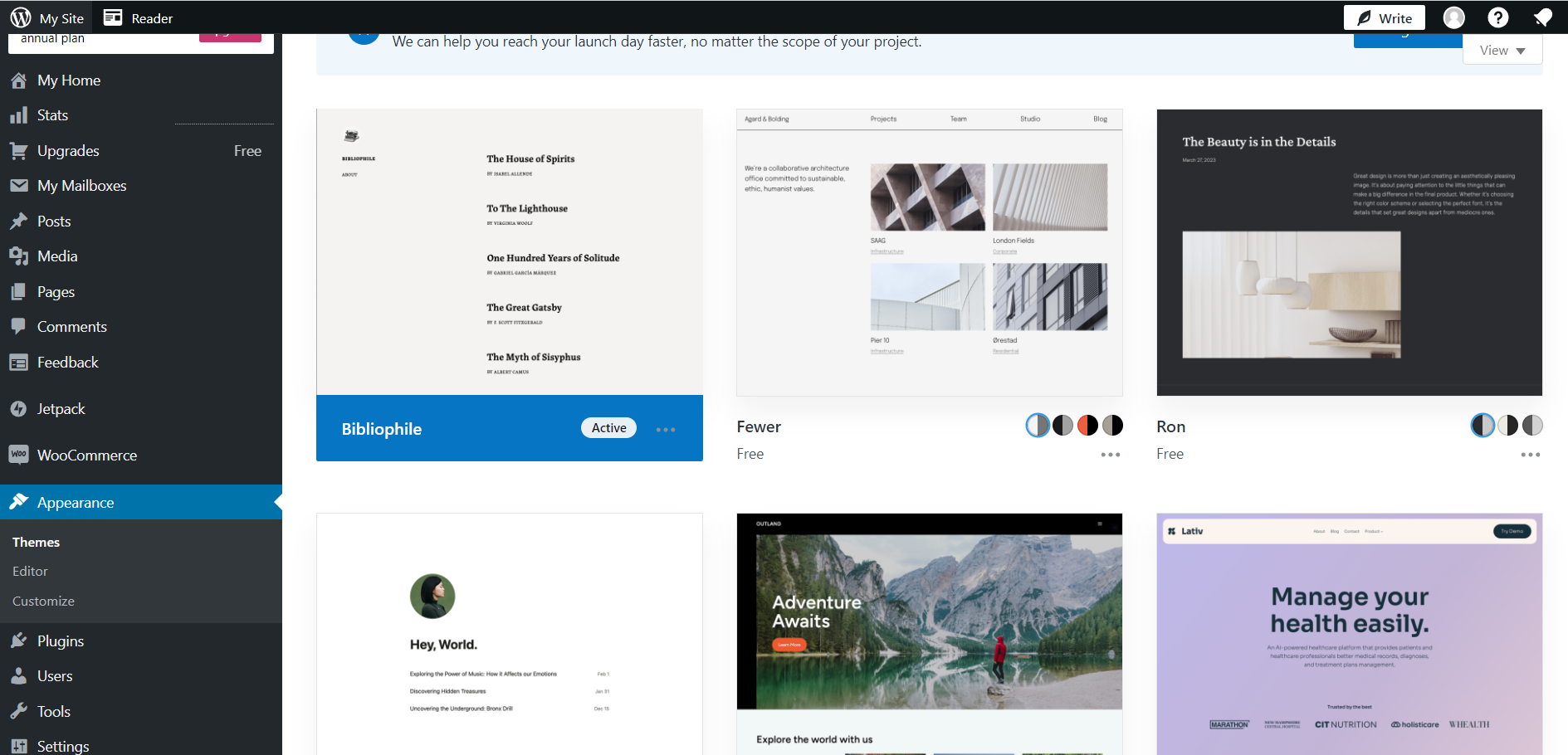Click the Write pen button
Image resolution: width=1568 pixels, height=755 pixels.
[1384, 17]
